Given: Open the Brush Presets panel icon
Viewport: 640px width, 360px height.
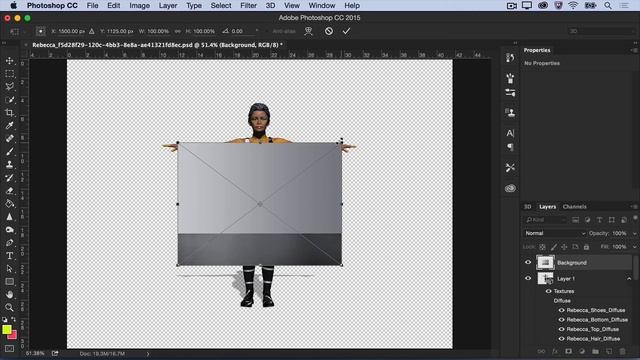Looking at the screenshot, I should coord(510,93).
